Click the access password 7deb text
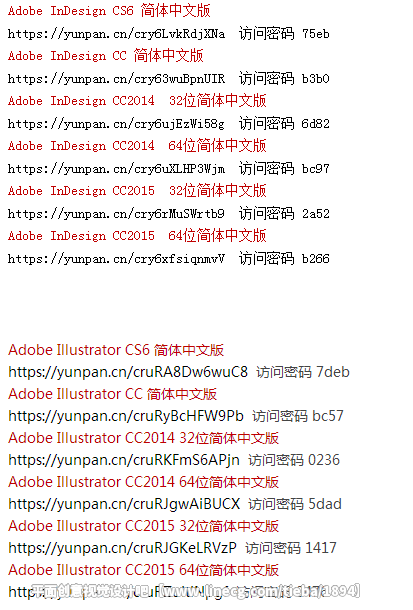 303,372
